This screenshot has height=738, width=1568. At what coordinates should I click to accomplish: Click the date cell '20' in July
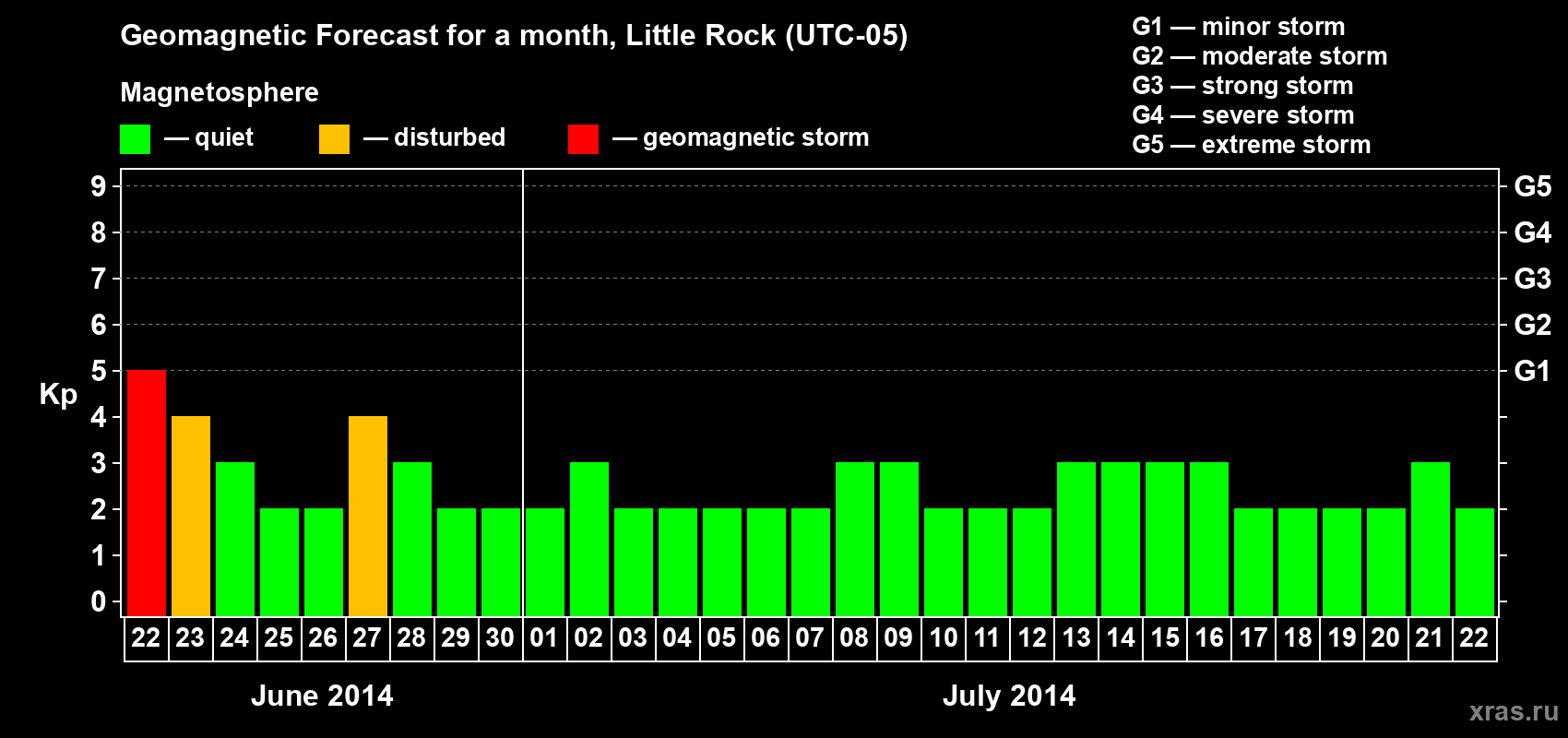tap(1386, 638)
